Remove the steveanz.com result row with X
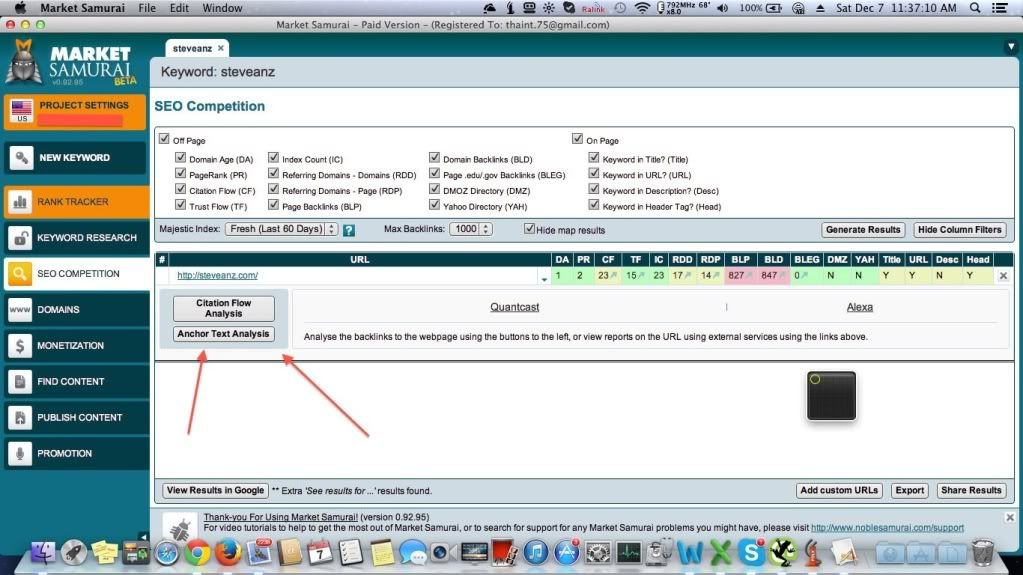 1003,276
